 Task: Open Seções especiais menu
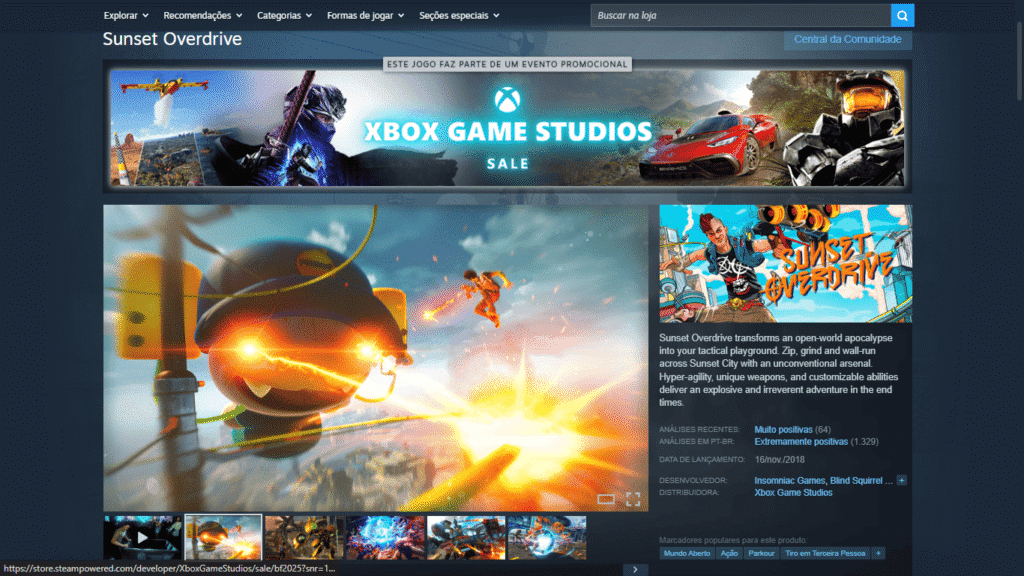461,16
